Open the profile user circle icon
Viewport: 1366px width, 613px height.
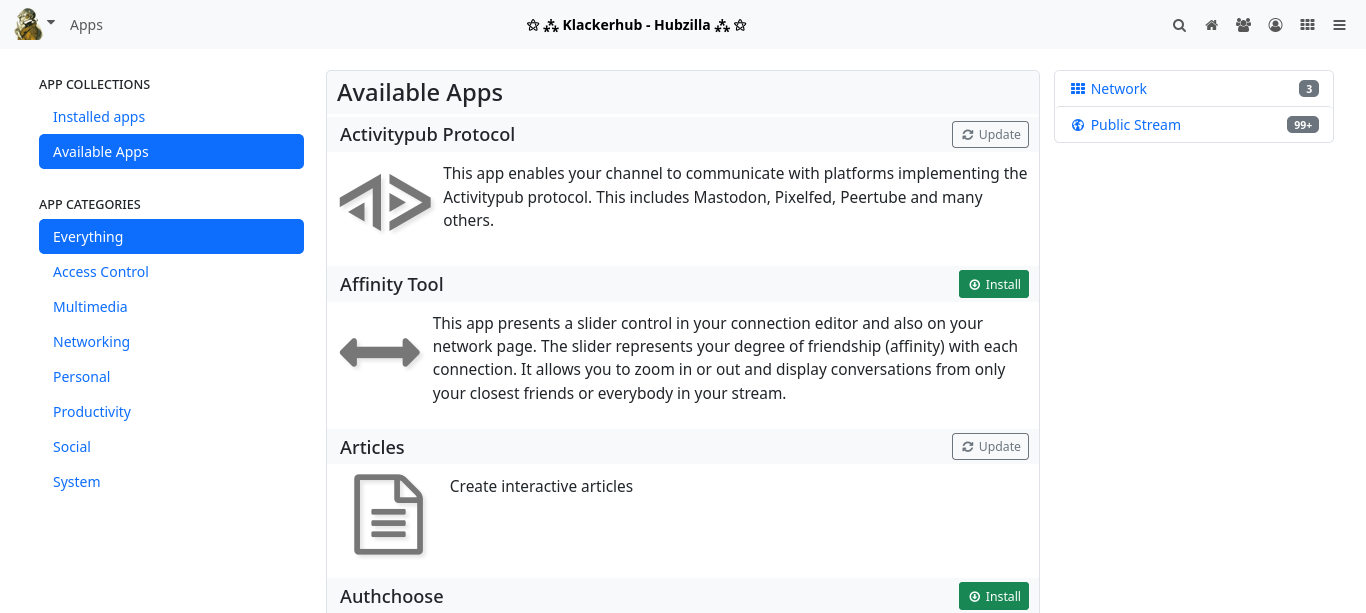[x=1275, y=25]
